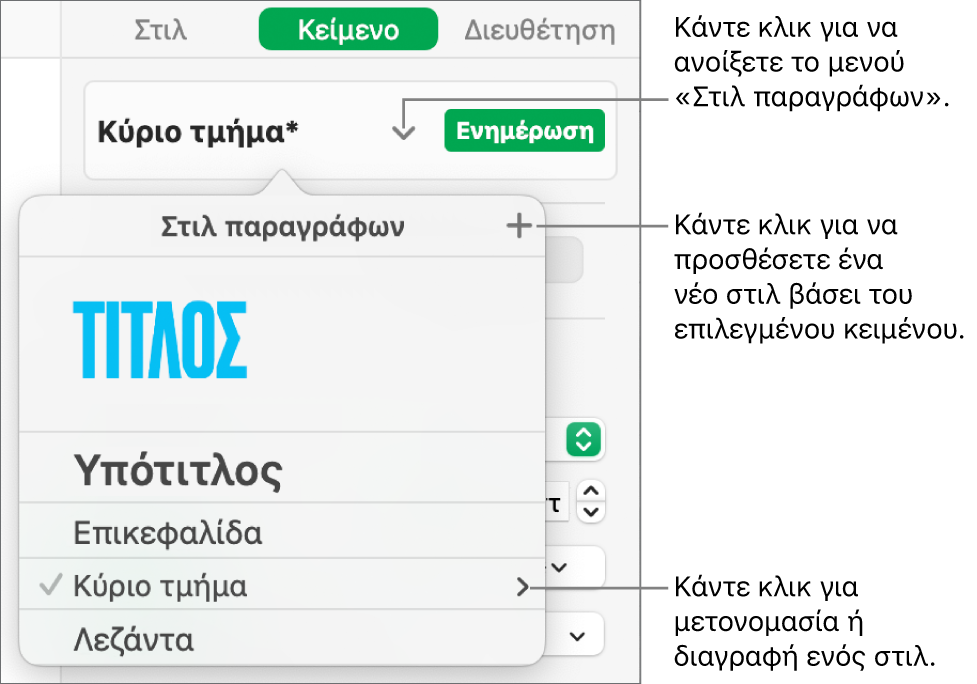The height and width of the screenshot is (684, 977).
Task: Increase font size with up stepper
Action: (x=591, y=491)
